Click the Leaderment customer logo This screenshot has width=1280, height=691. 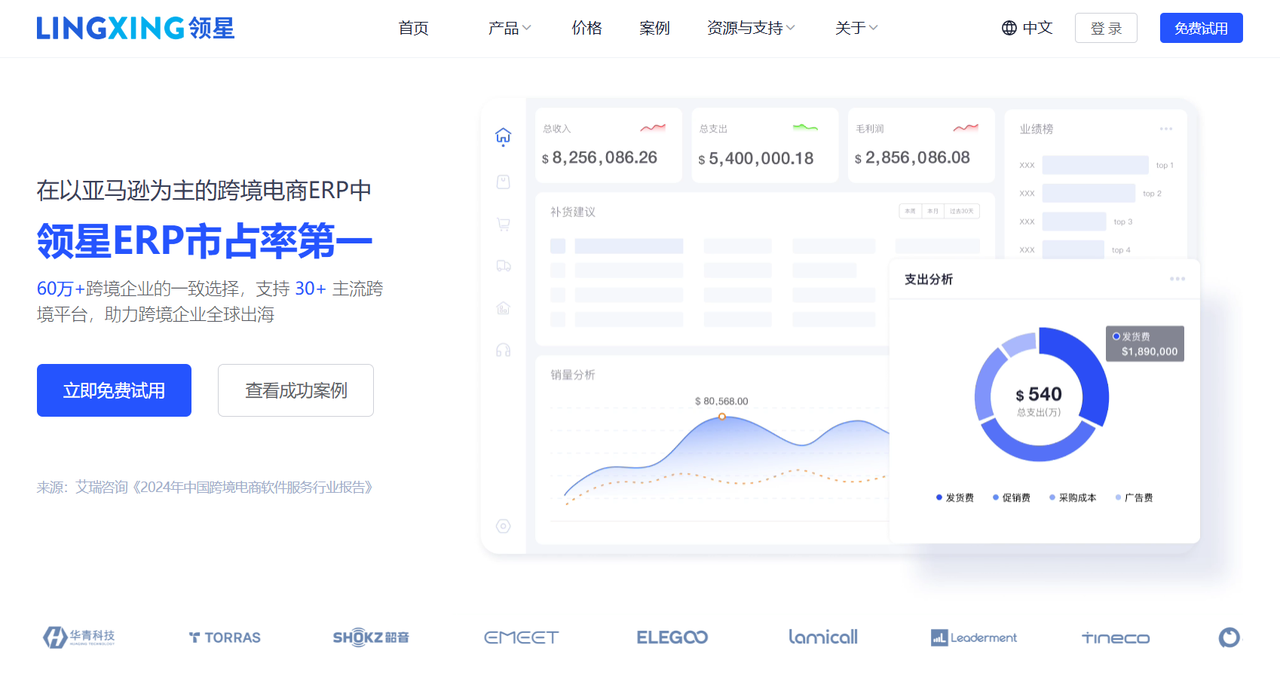click(x=974, y=637)
